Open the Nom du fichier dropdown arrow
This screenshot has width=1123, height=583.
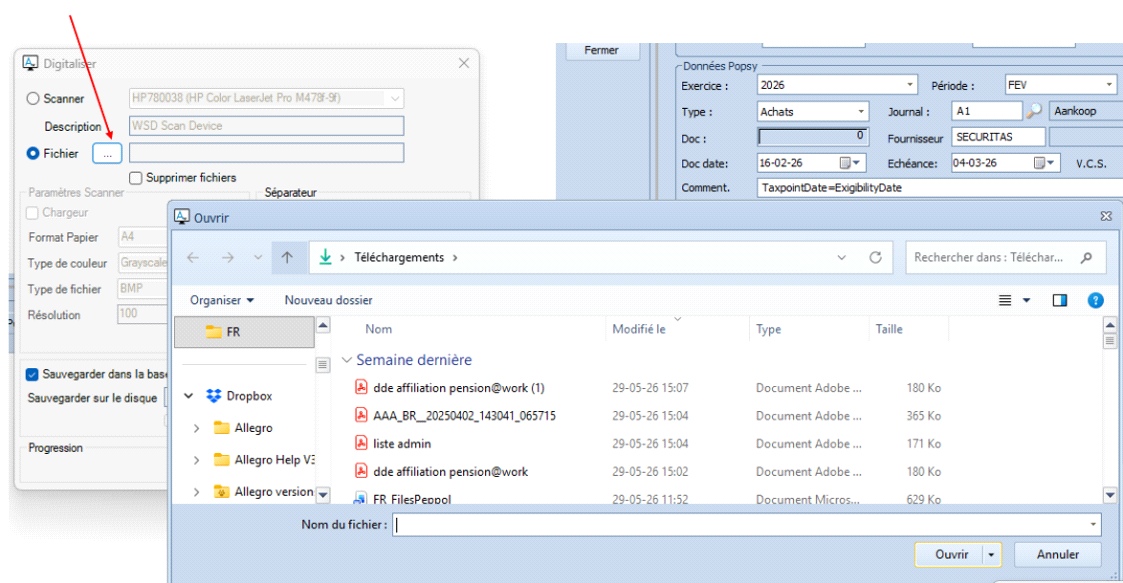pyautogui.click(x=1093, y=525)
